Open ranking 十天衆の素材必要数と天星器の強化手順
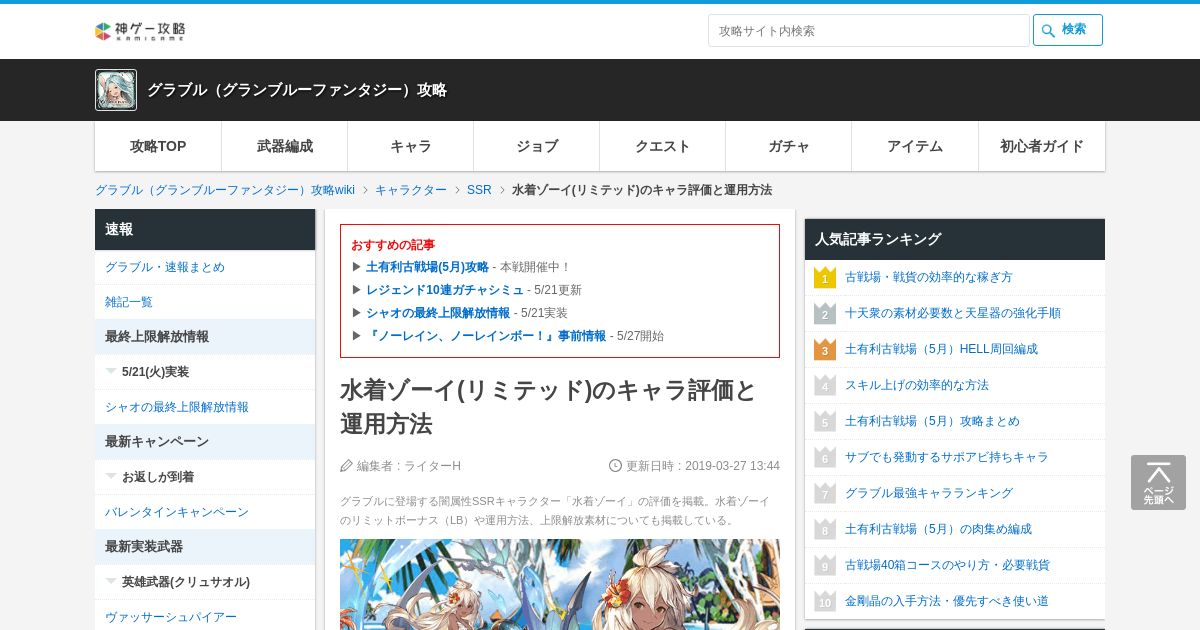 point(953,313)
